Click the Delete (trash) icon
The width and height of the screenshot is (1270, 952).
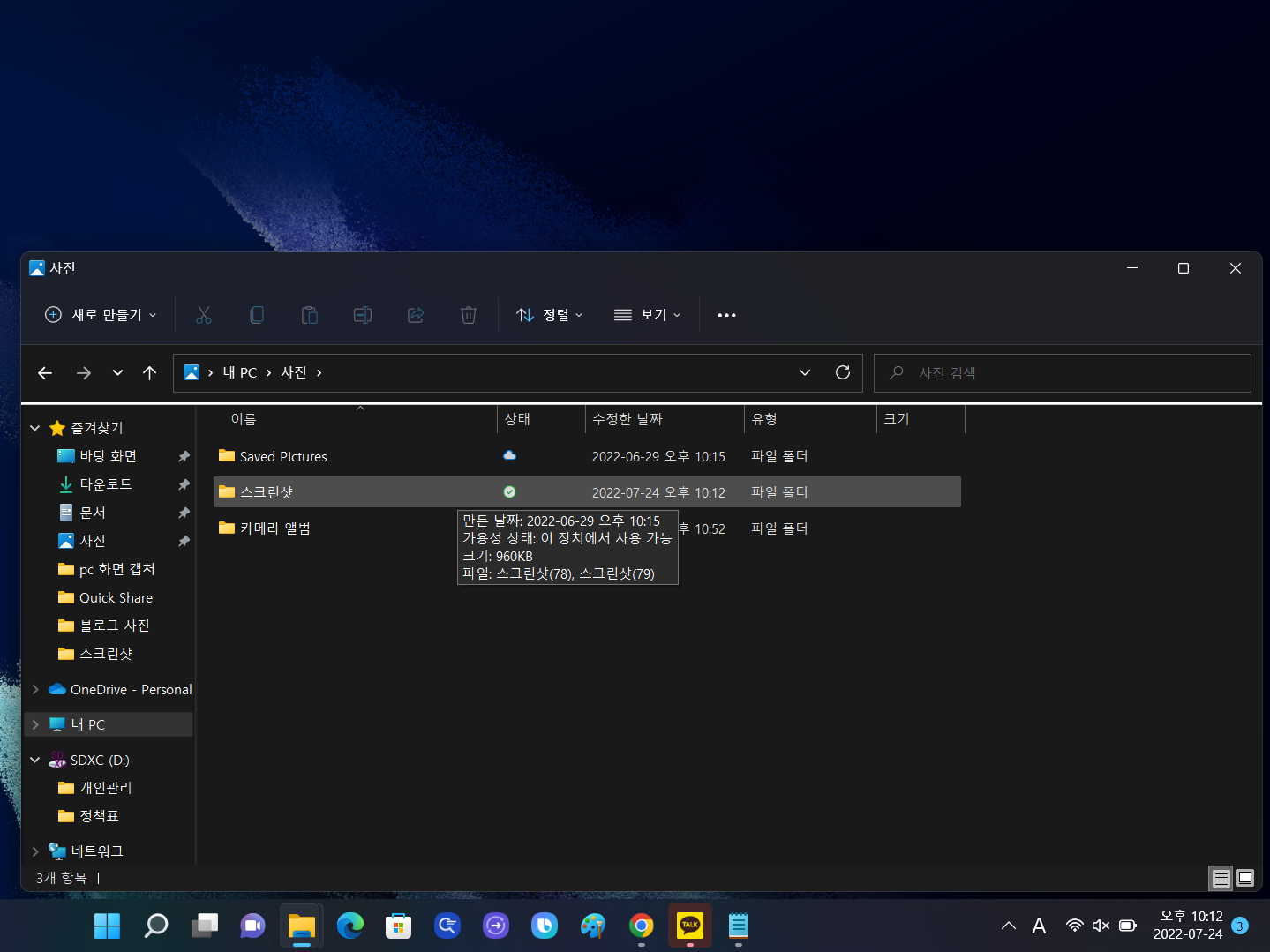[469, 315]
